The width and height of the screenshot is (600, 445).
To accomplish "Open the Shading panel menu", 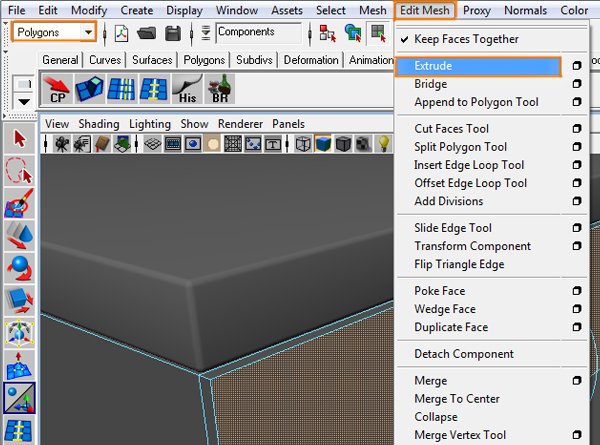I will 99,124.
